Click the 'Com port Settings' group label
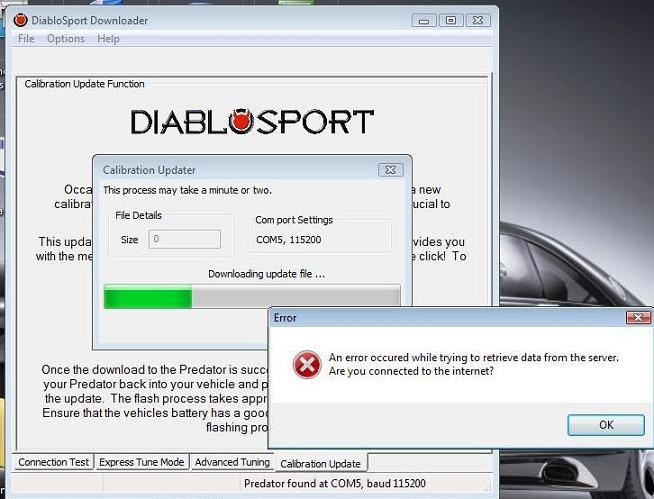 coord(294,220)
